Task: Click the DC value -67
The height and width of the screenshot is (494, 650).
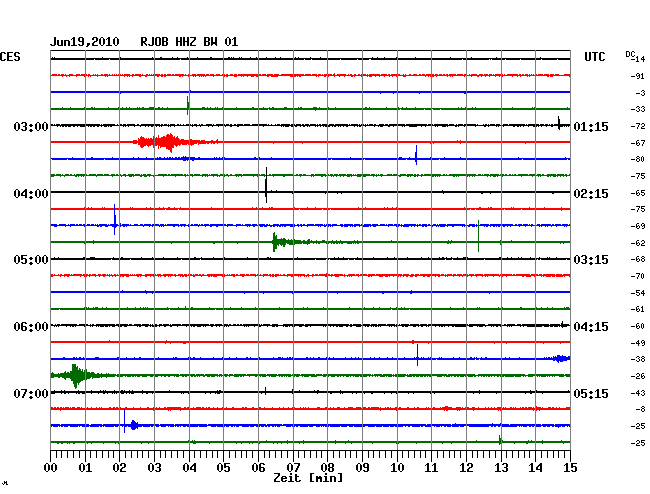Action: point(638,143)
